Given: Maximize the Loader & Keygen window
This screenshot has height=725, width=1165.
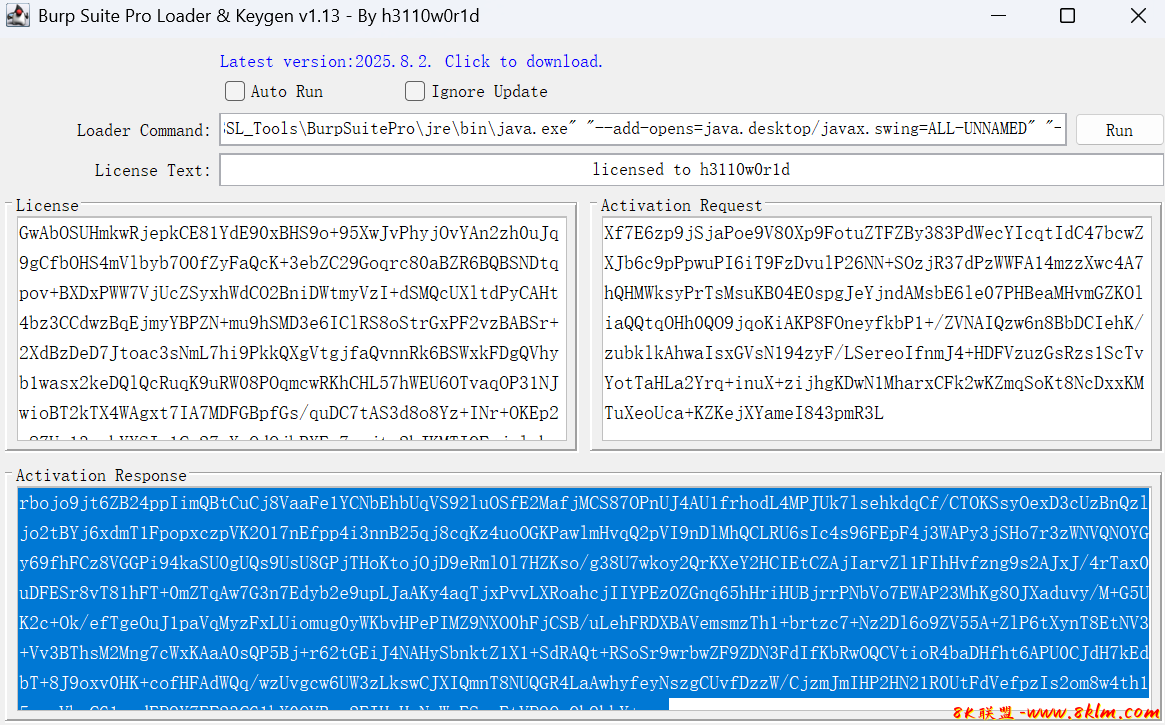Looking at the screenshot, I should coord(1067,16).
